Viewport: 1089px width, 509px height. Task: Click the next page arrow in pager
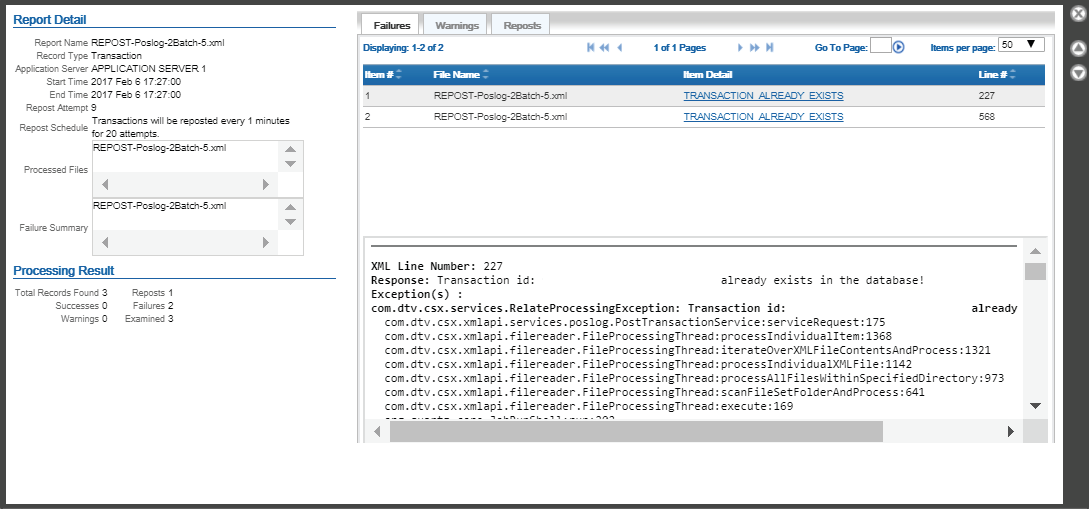(740, 47)
